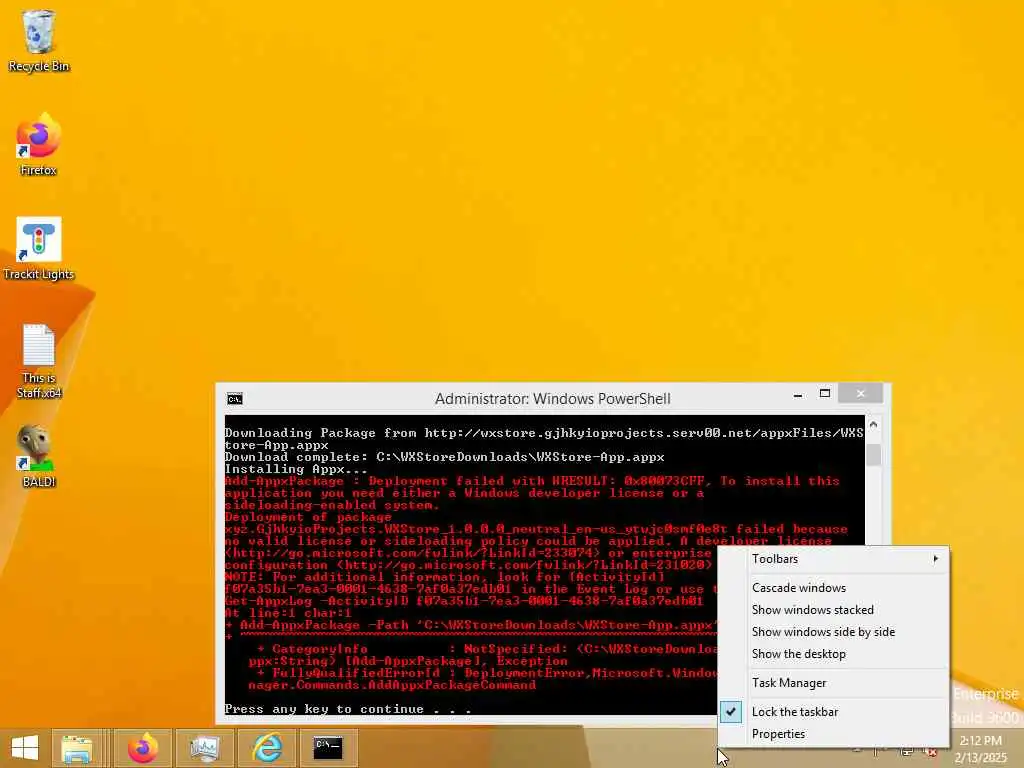
Task: Open File Explorer from the taskbar
Action: [76, 748]
